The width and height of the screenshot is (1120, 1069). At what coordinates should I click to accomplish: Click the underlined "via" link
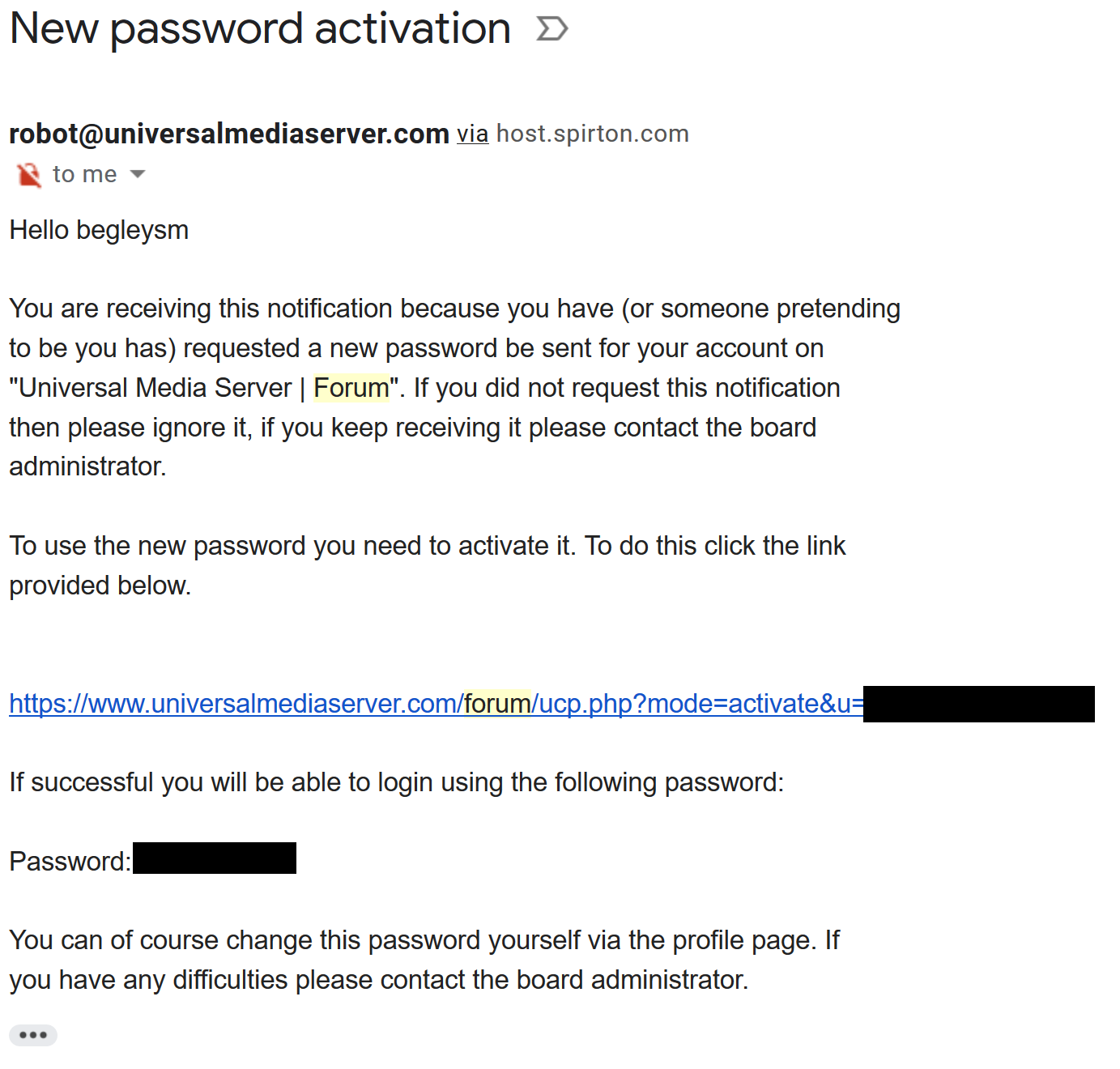(x=472, y=134)
